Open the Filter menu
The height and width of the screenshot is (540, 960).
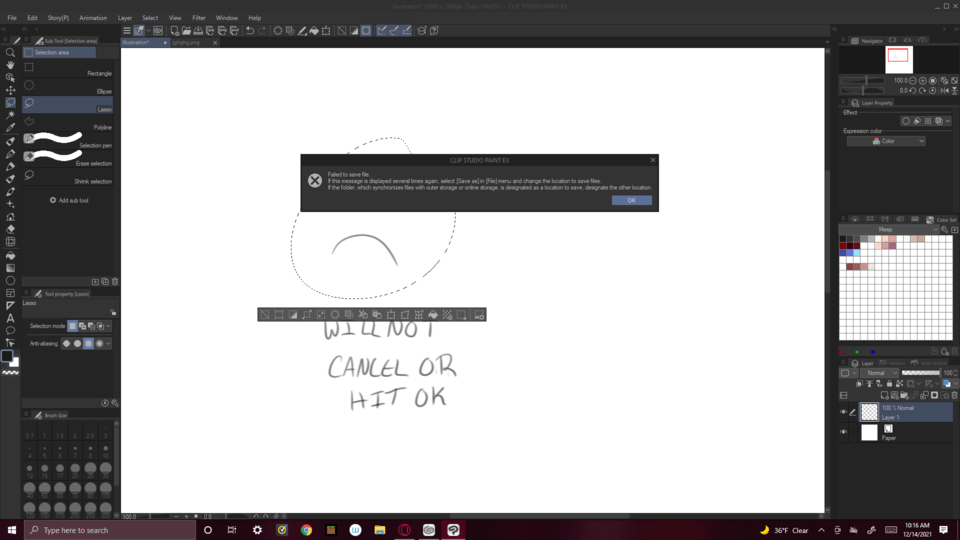click(x=199, y=18)
